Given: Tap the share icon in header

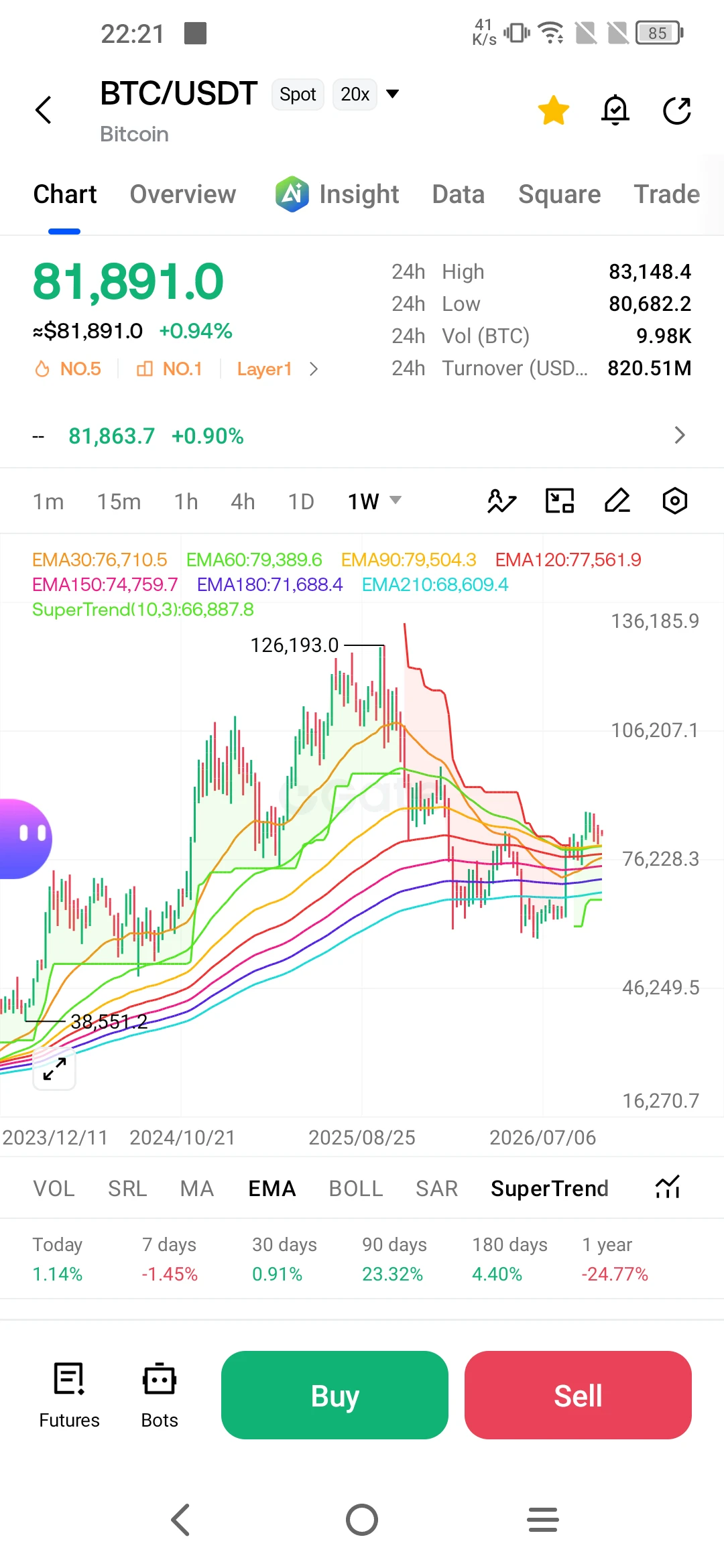Looking at the screenshot, I should coord(677,111).
